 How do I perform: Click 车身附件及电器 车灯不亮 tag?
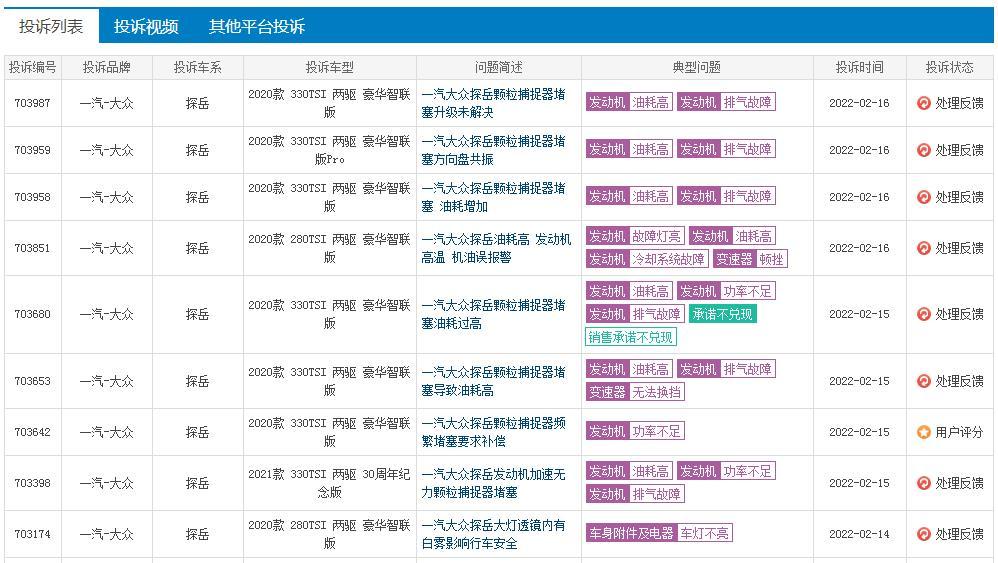[x=659, y=533]
